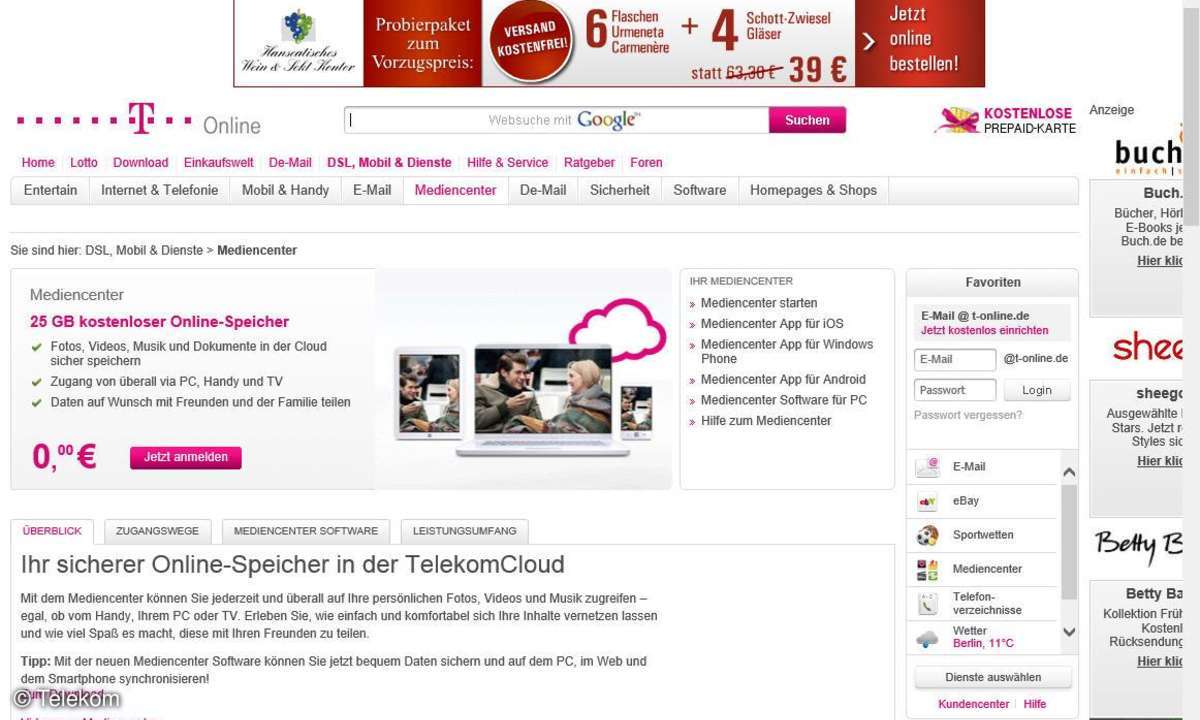Click the Betty Barclay logo ad

[1139, 546]
